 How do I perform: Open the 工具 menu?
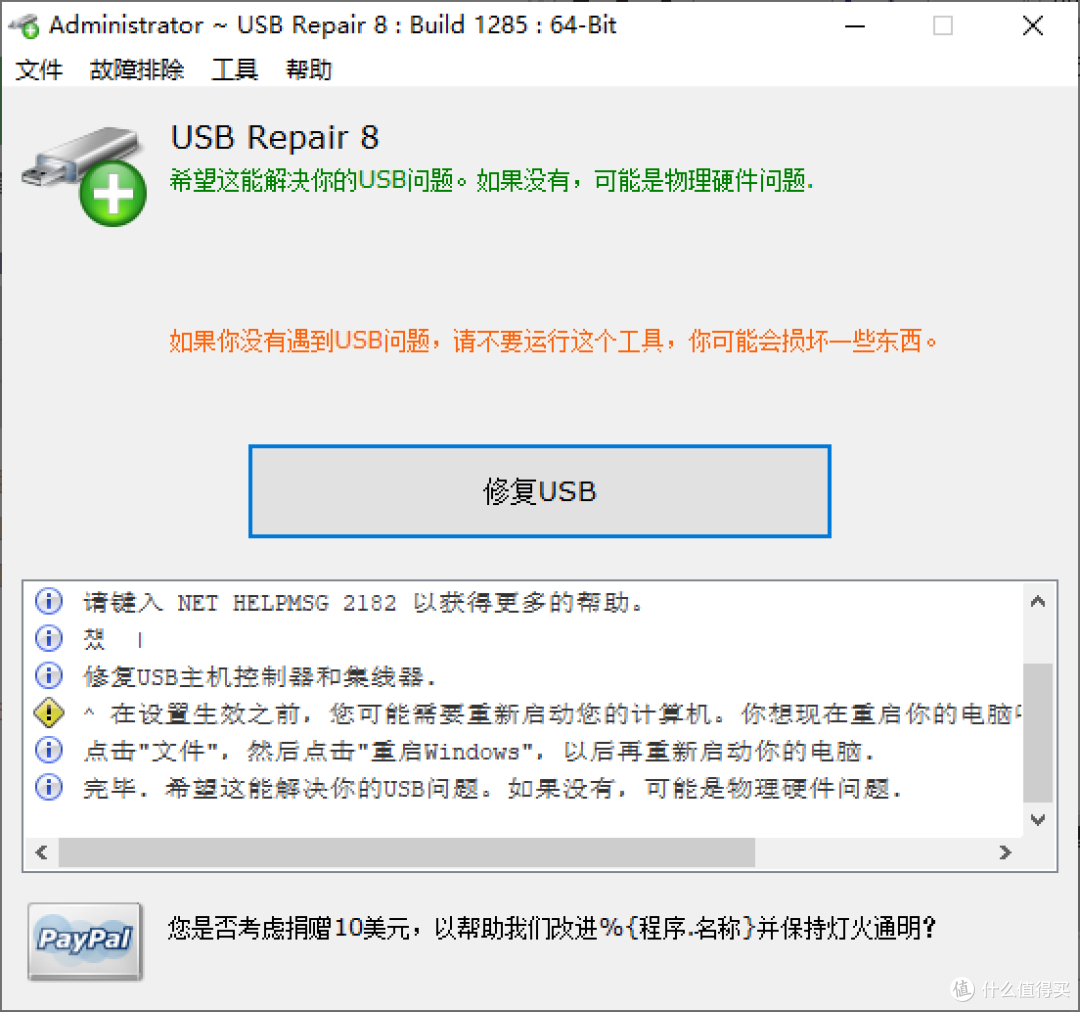[x=234, y=70]
